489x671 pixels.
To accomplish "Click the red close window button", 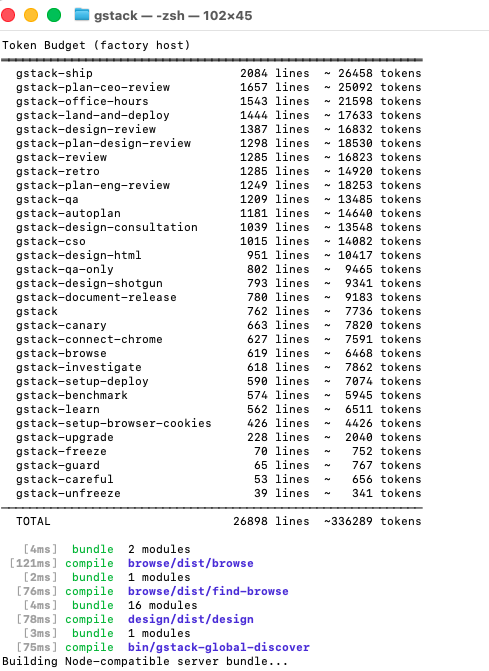I will 8,15.
